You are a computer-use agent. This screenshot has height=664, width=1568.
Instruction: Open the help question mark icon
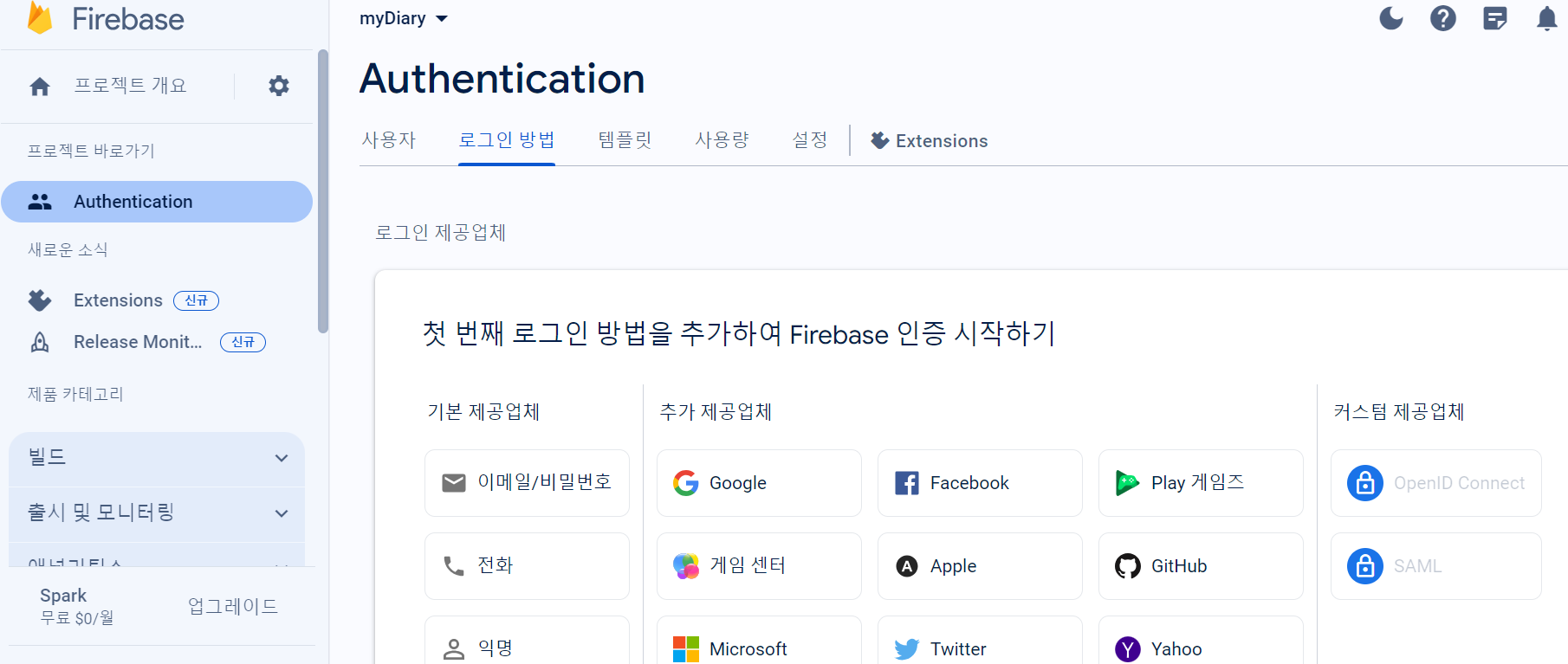pyautogui.click(x=1443, y=18)
